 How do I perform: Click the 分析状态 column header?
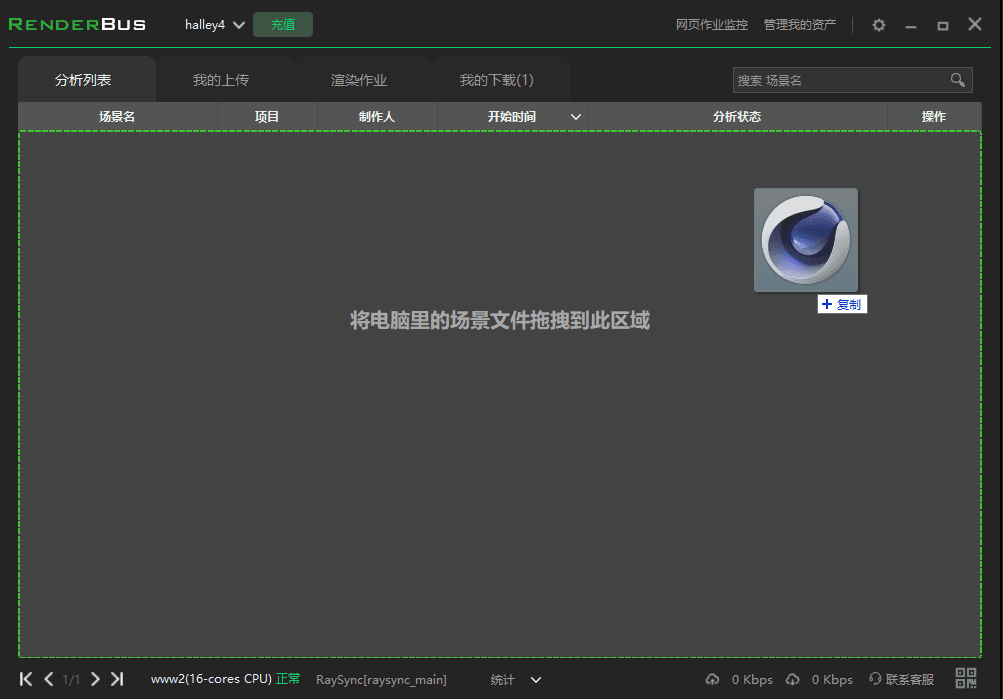tap(737, 116)
